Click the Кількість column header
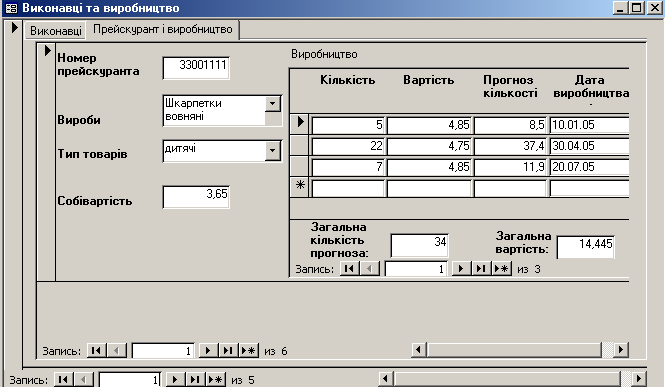 [347, 80]
